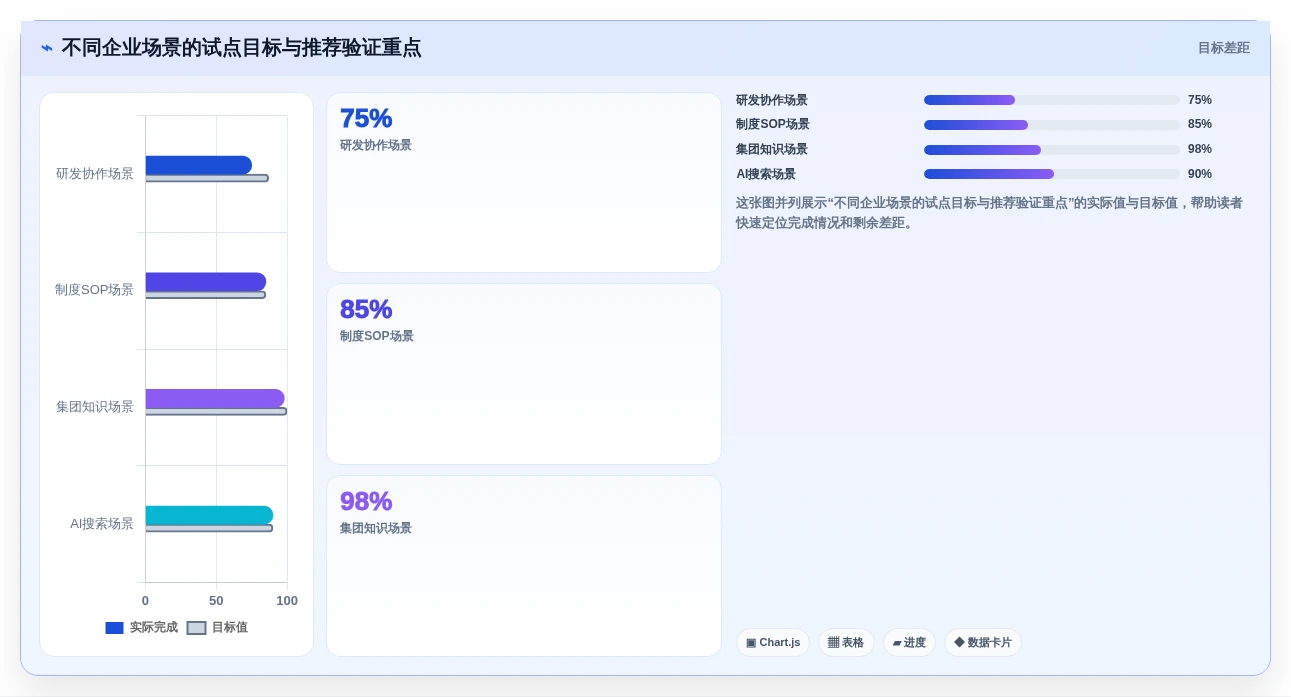Click the gray target bar for 研发协作场景

click(x=206, y=178)
